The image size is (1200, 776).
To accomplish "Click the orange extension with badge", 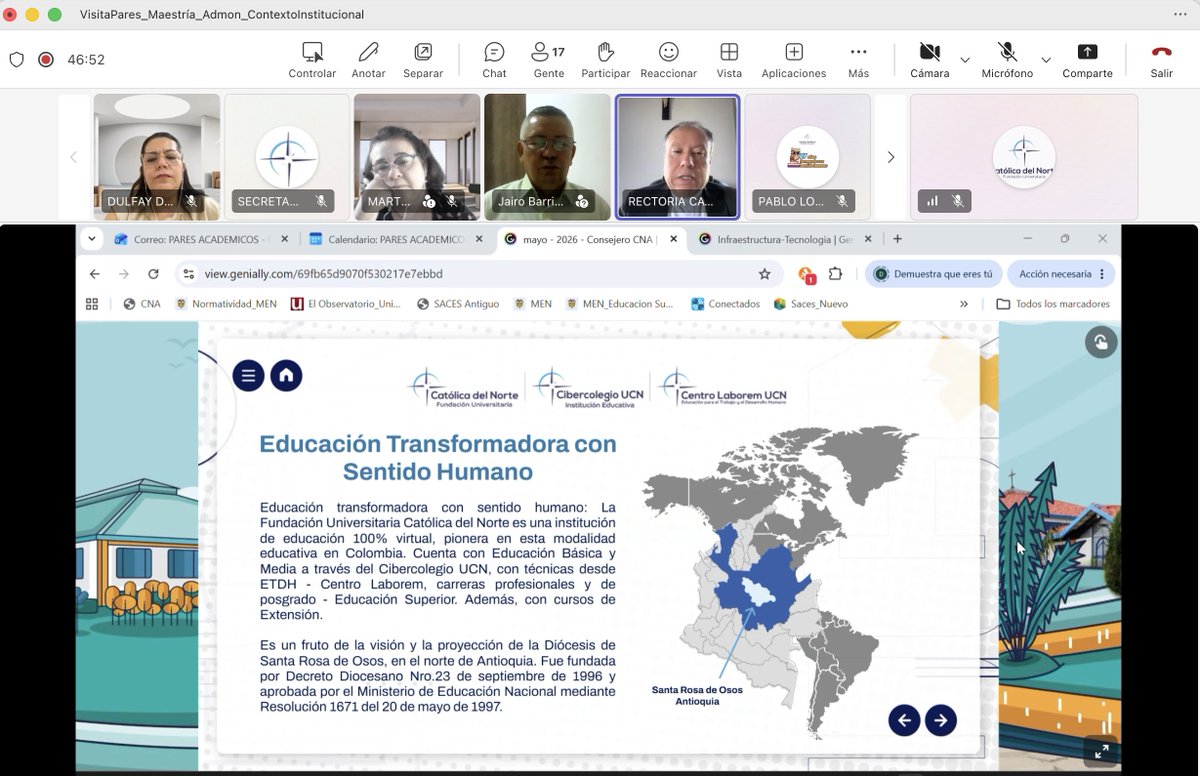I will [806, 275].
